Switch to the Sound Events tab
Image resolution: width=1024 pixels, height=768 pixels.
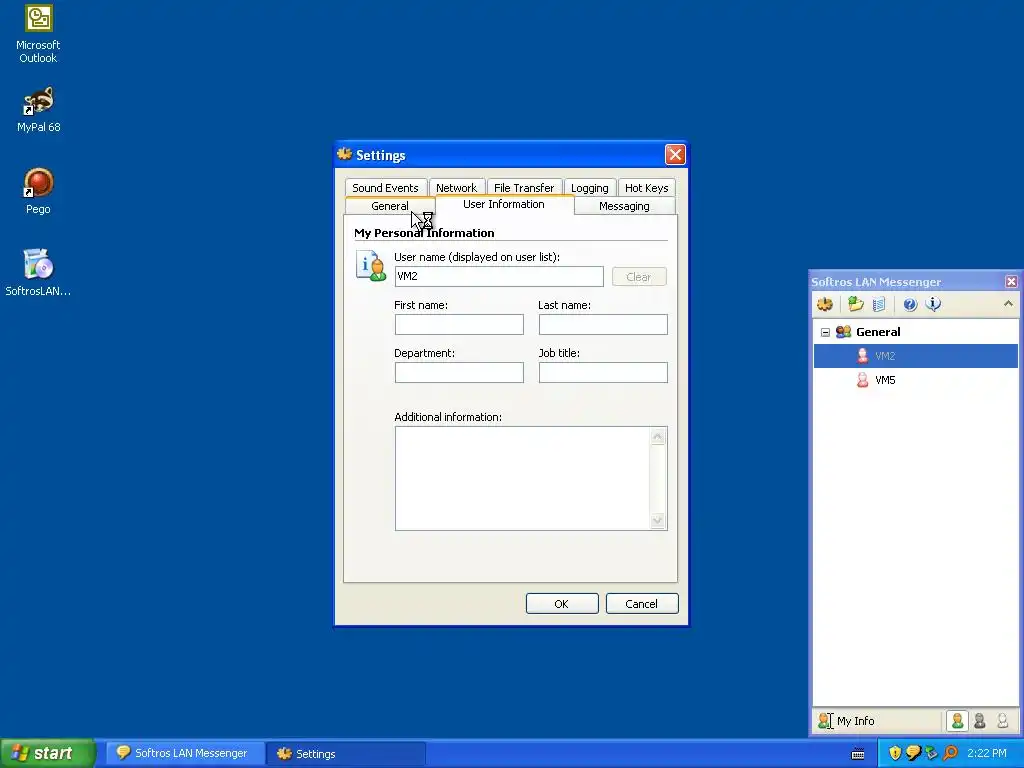pyautogui.click(x=385, y=188)
